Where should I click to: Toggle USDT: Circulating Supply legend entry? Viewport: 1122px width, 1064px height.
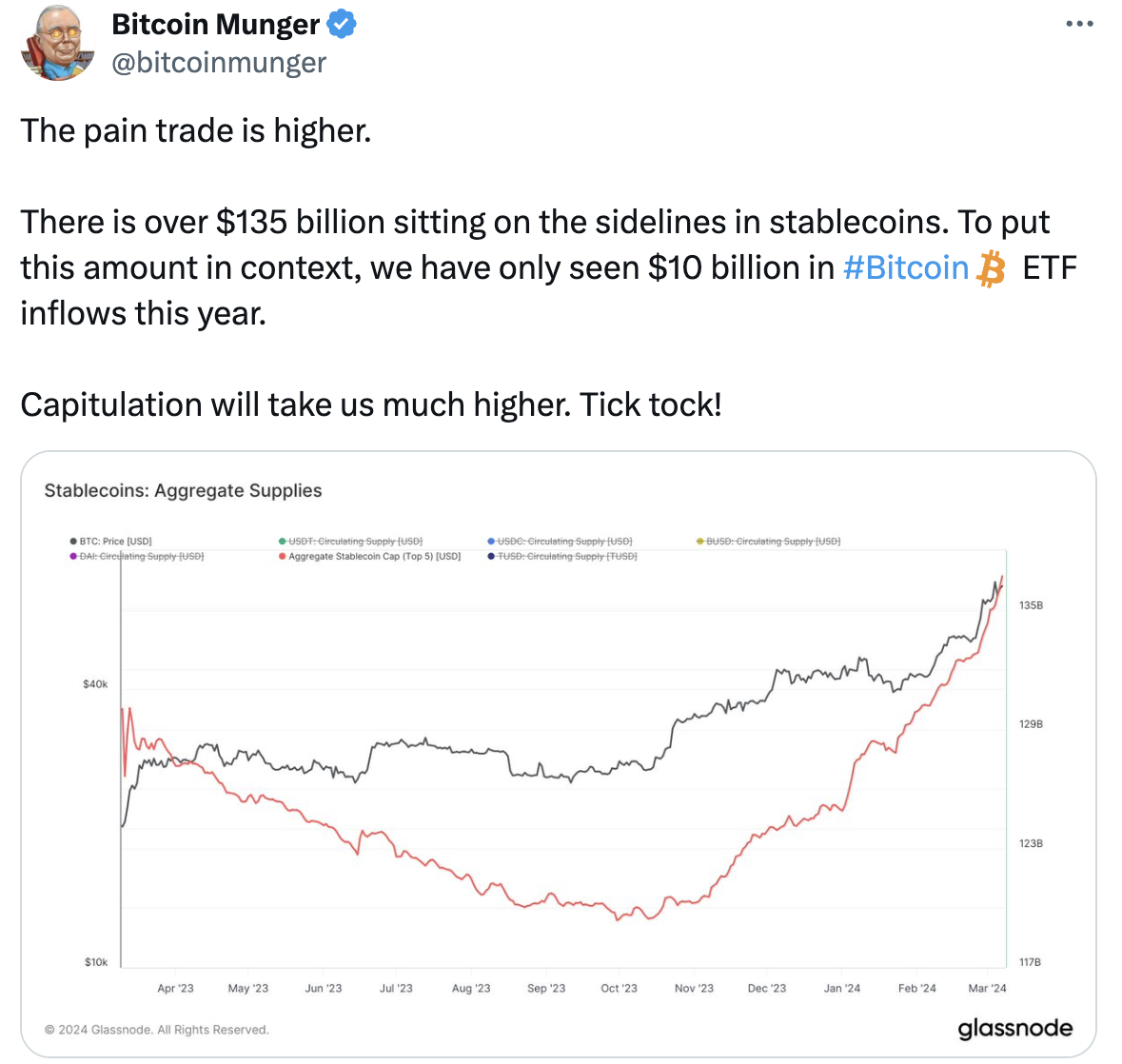coord(350,541)
